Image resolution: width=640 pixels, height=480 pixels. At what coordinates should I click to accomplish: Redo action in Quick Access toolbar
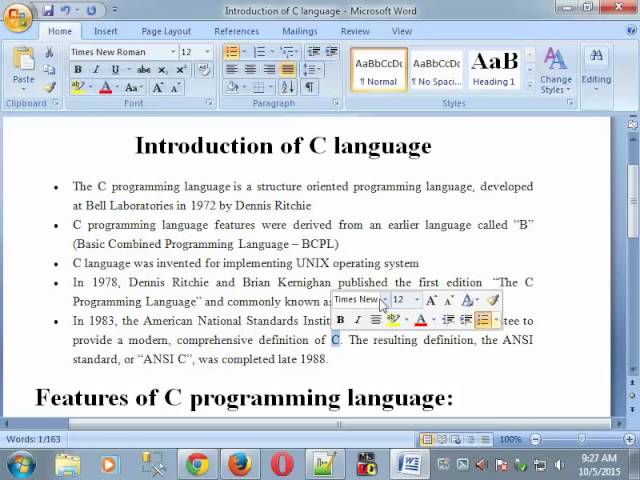click(91, 10)
